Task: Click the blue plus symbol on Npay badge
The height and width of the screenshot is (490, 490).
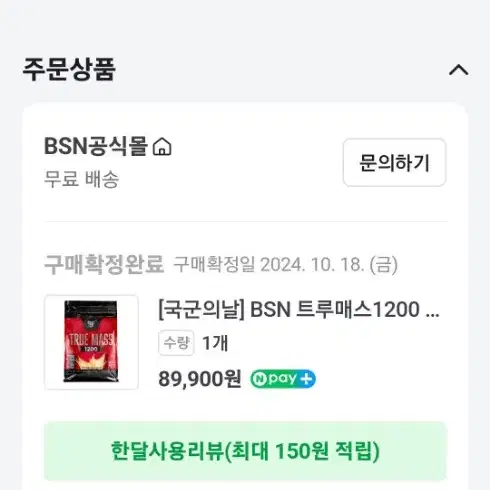Action: [306, 379]
